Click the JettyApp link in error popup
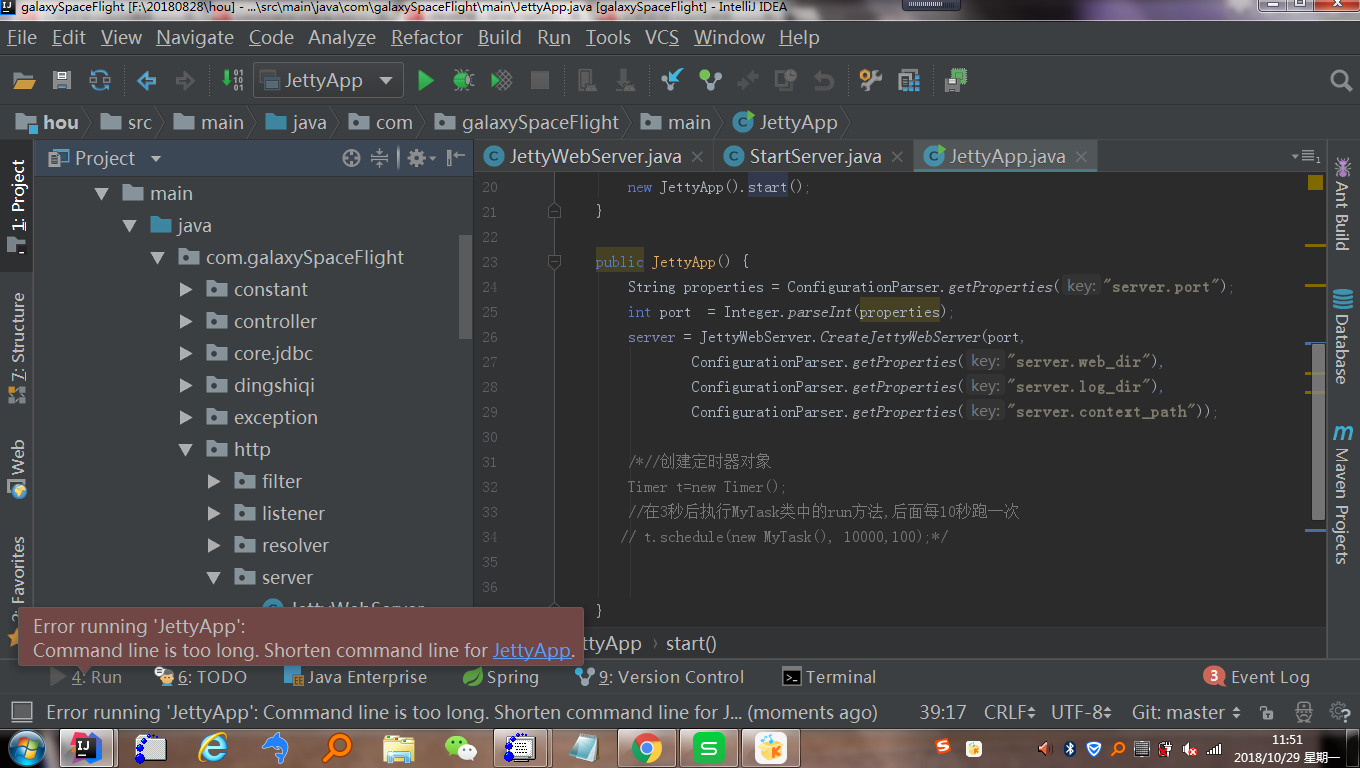 pyautogui.click(x=531, y=650)
